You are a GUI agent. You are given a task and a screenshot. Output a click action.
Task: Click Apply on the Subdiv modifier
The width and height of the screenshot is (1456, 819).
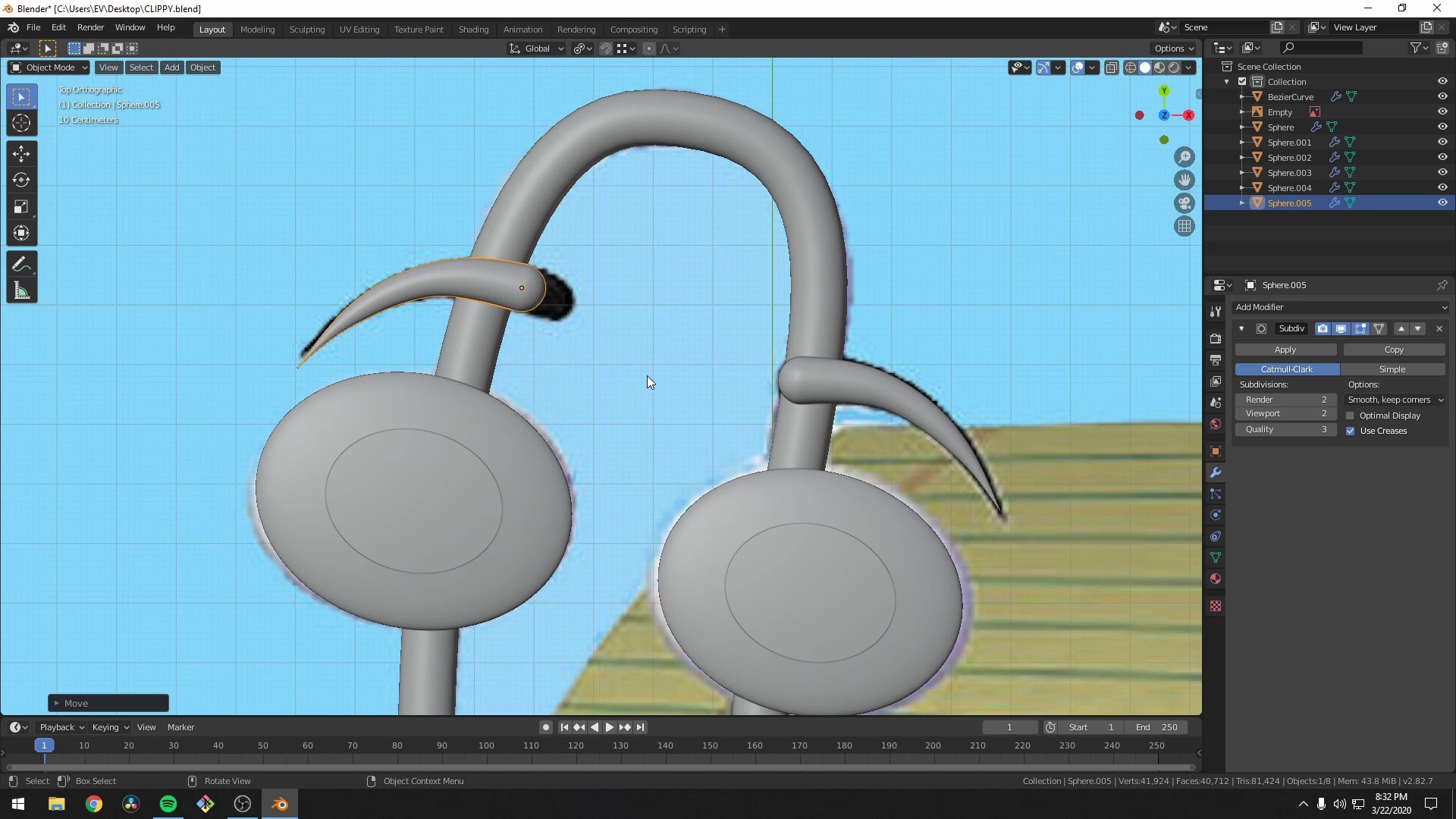(x=1285, y=350)
